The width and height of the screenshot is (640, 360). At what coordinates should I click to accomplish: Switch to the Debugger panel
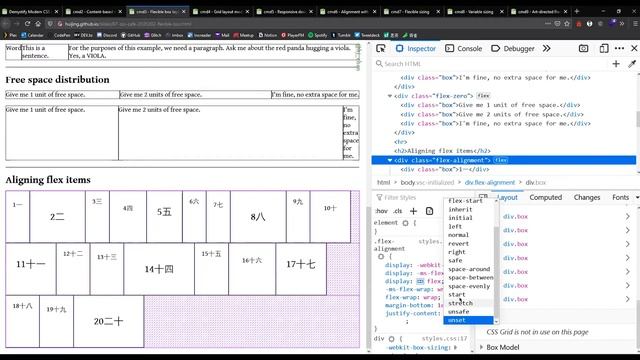[513, 49]
